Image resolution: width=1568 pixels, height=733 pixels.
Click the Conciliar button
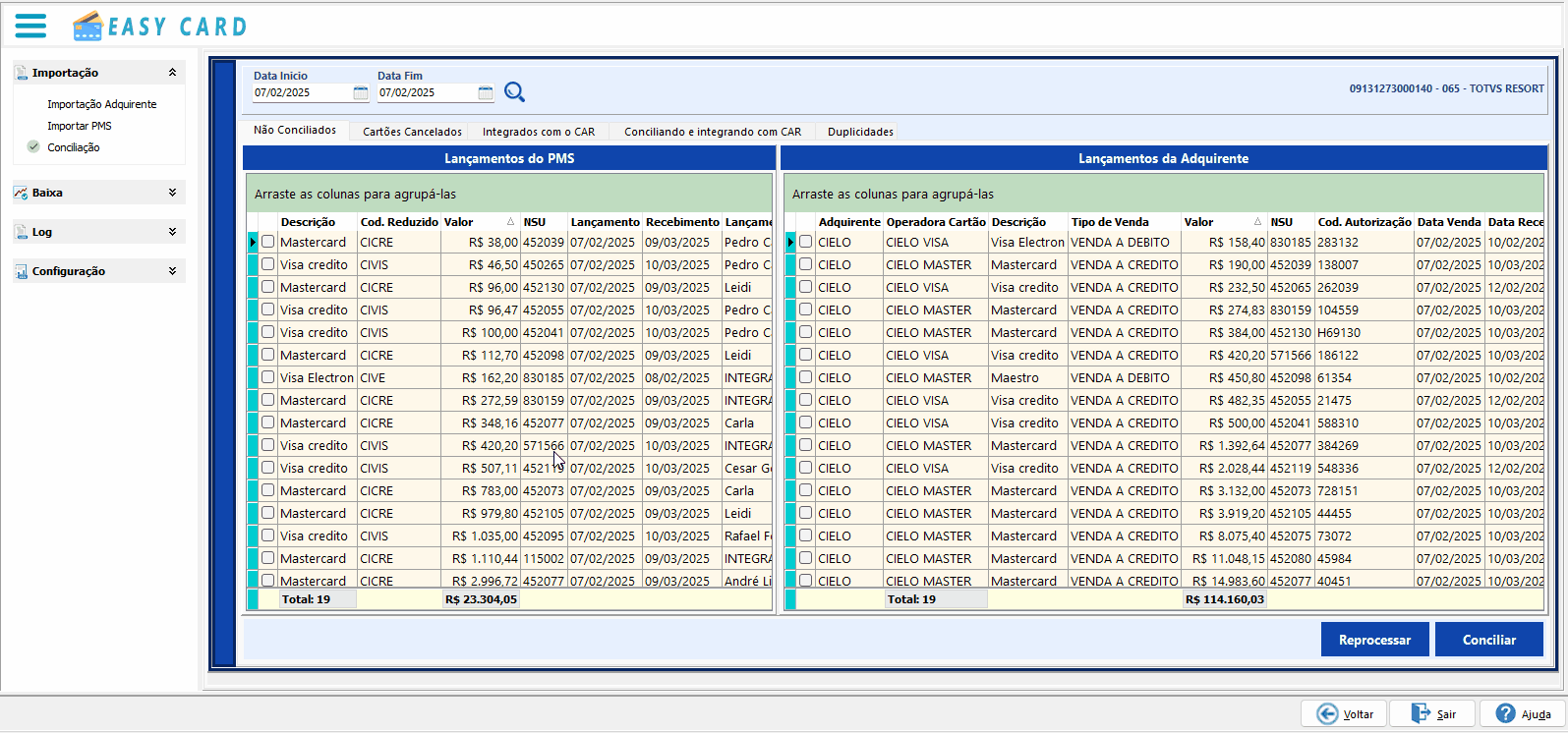1489,640
